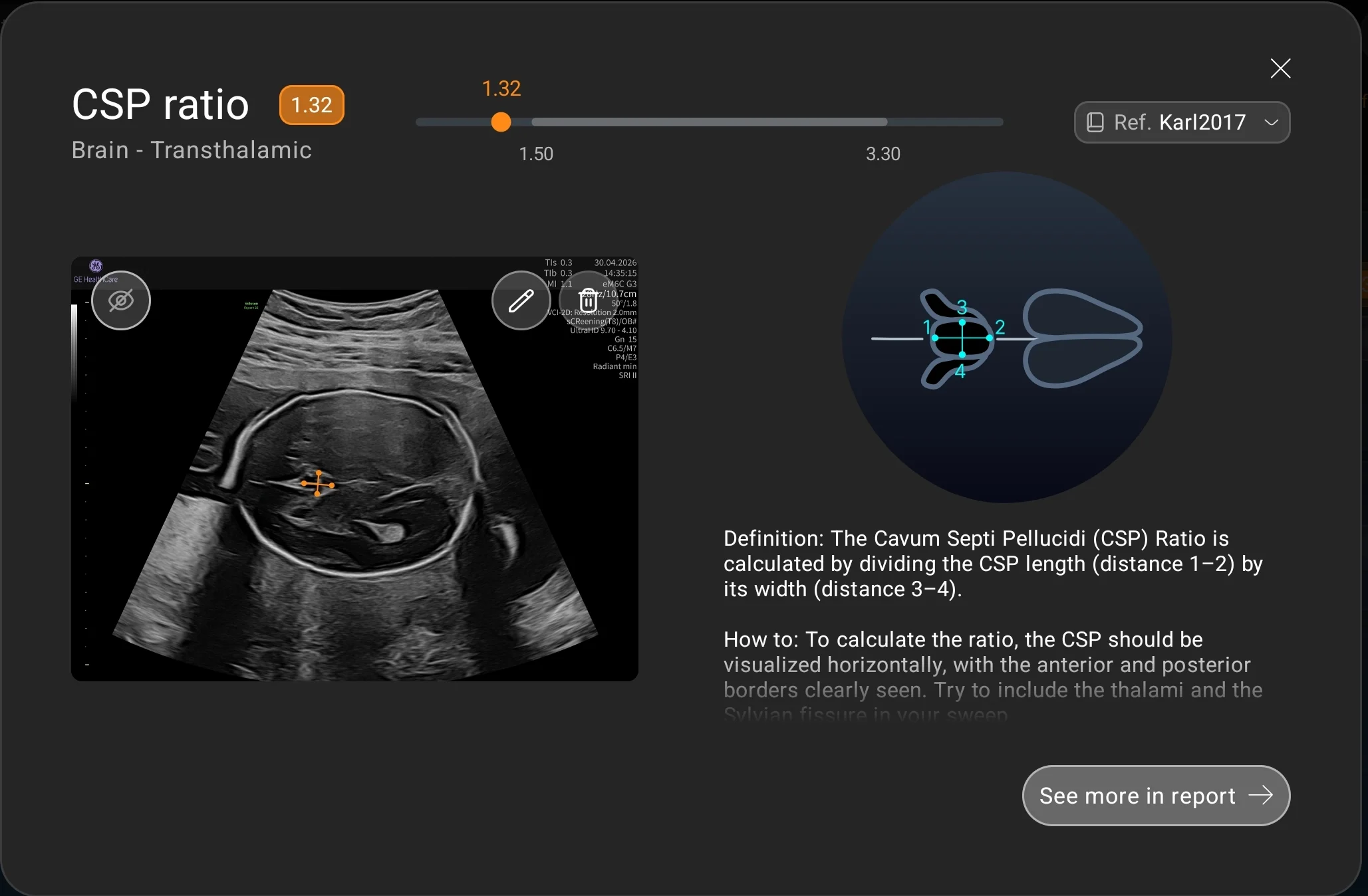Edit the measurement with pencil icon
The image size is (1368, 896).
click(x=521, y=300)
